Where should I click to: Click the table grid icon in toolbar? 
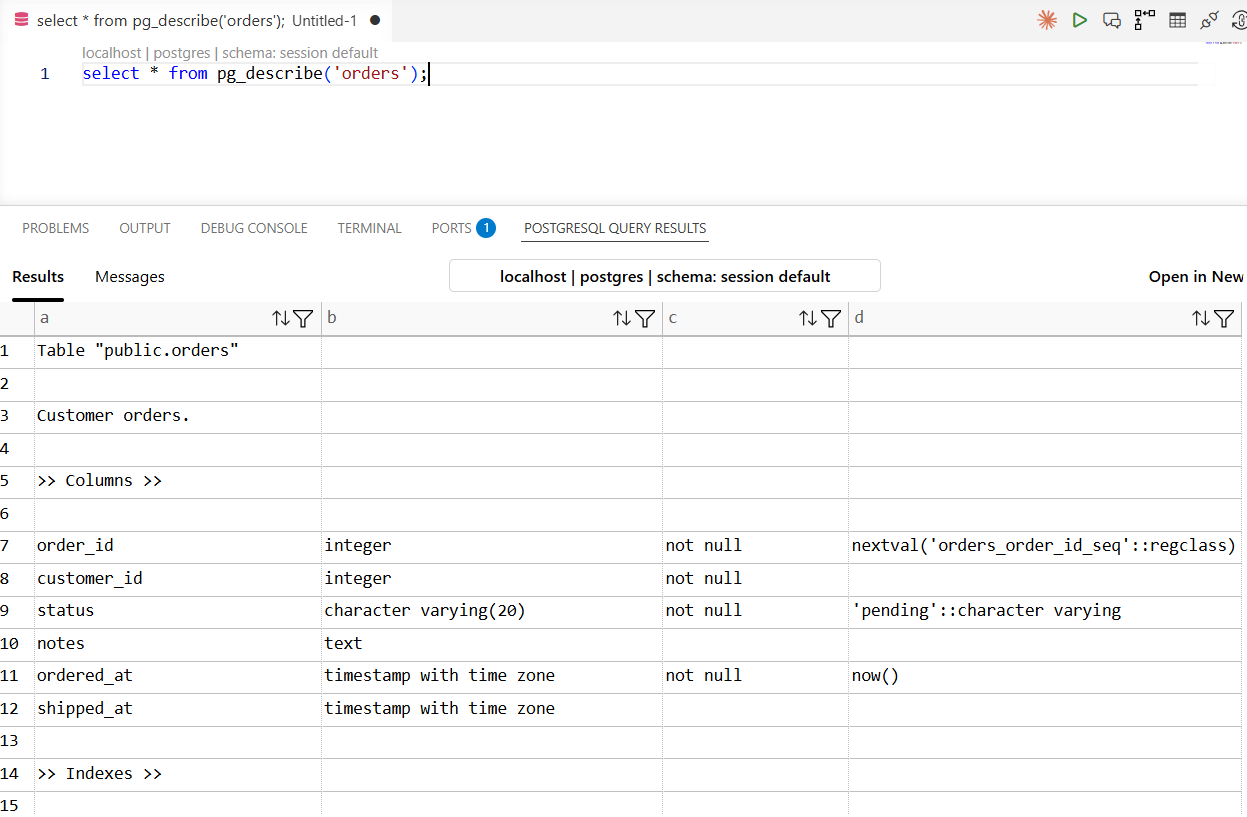click(x=1178, y=20)
